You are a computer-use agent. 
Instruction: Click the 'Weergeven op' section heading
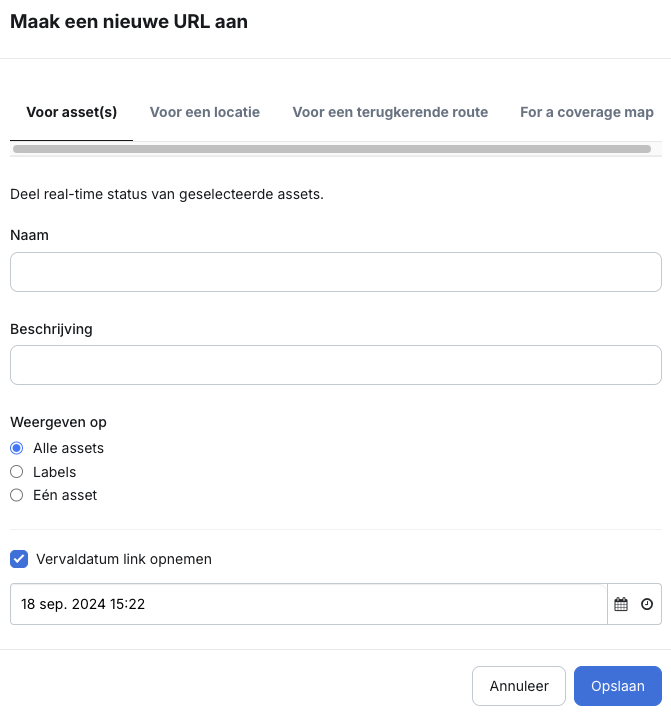[x=58, y=422]
